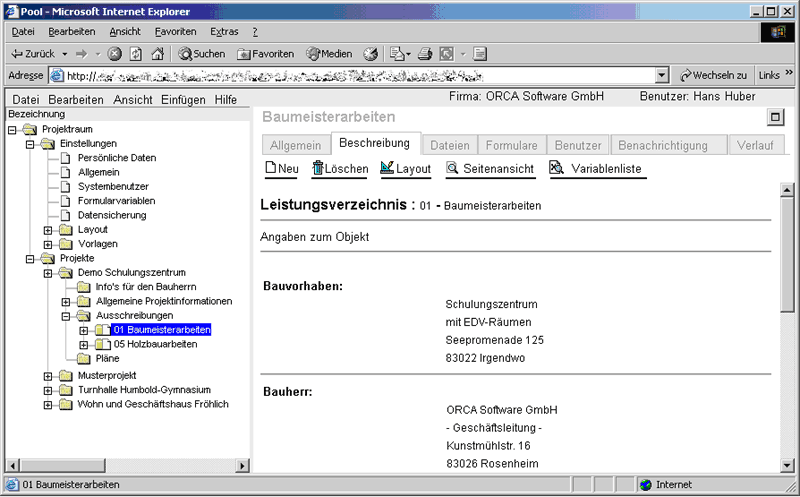Click the edit toolbar icon next to print
The image size is (800, 497).
tap(446, 54)
